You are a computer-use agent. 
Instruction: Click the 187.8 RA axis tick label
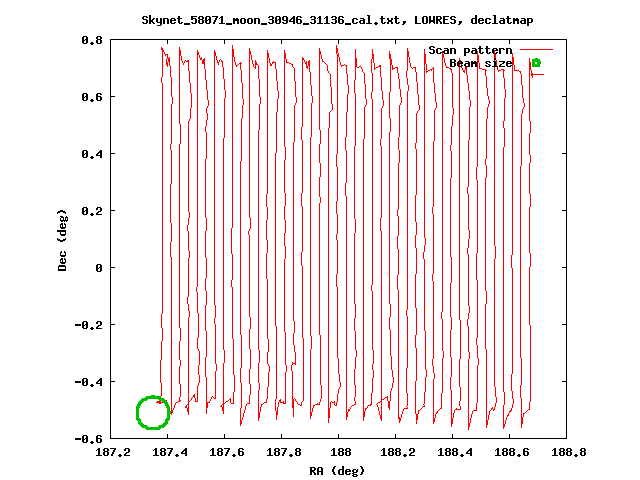click(284, 452)
